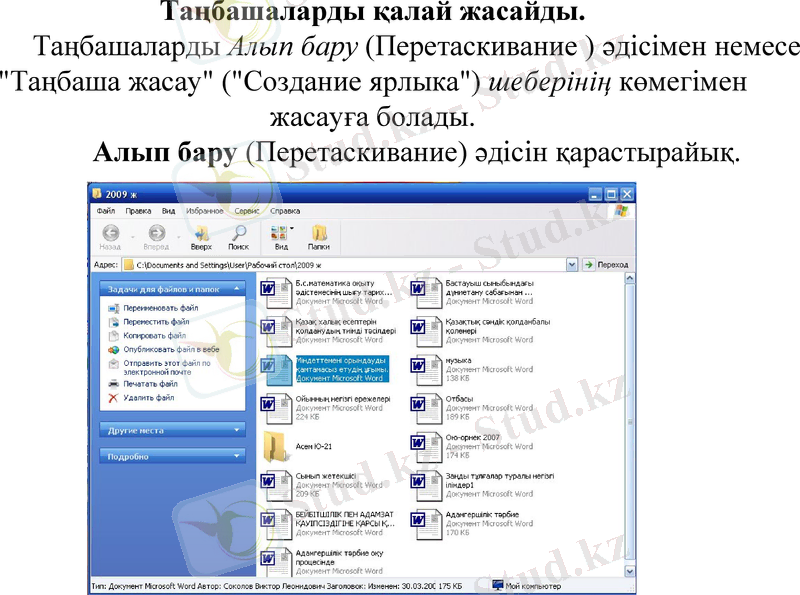Viewport: 800px width, 595px height.
Task: Select the Переименовать файл icon
Action: click(113, 310)
